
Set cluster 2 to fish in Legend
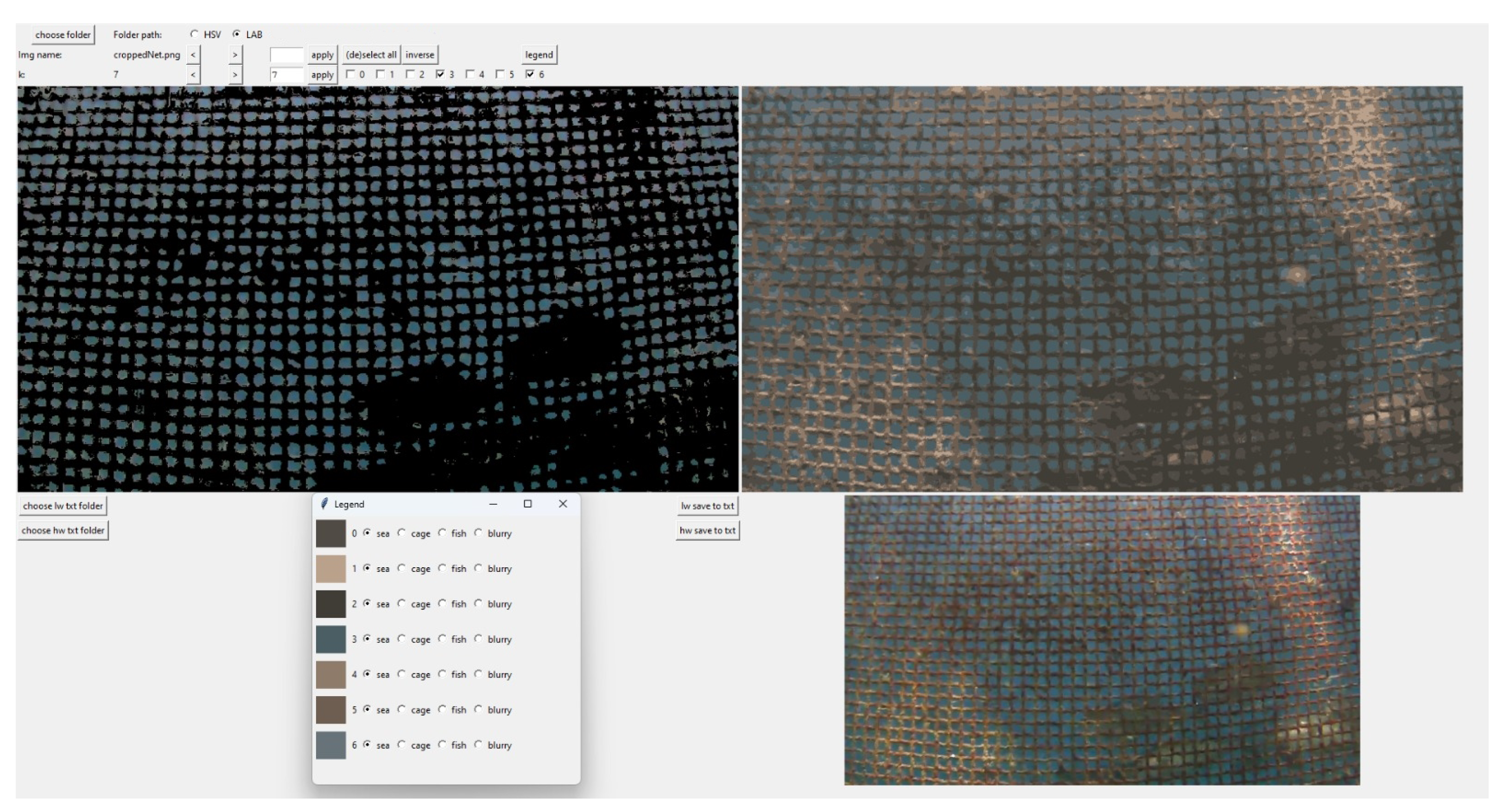(442, 604)
